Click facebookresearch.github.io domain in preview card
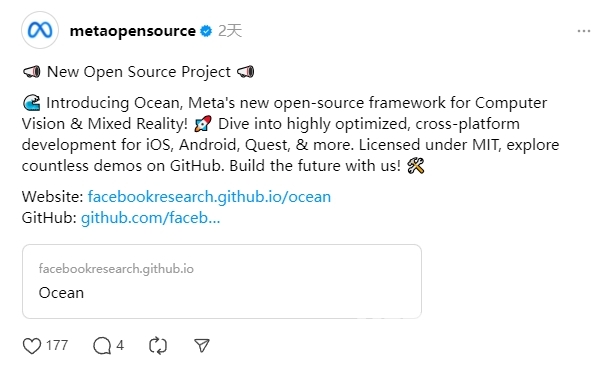The height and width of the screenshot is (367, 606). [116, 268]
